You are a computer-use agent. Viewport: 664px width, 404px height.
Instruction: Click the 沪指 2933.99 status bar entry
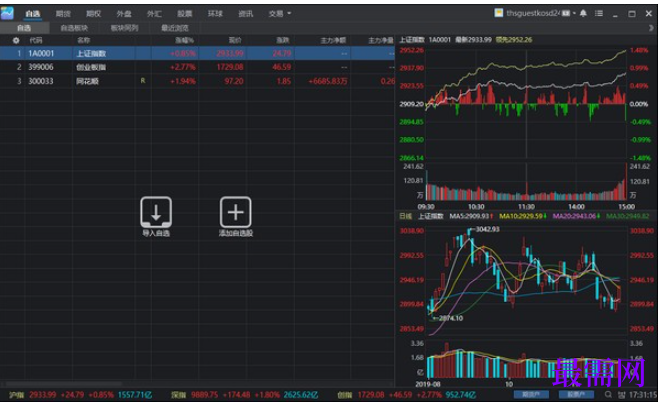point(80,395)
